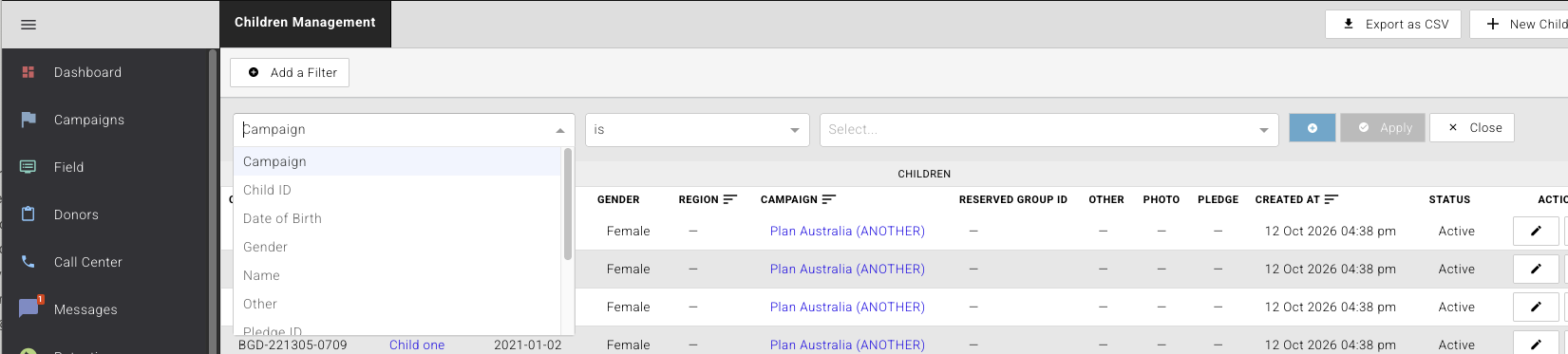Image resolution: width=1568 pixels, height=354 pixels.
Task: Click the Messages chat icon with badge
Action: coord(29,307)
